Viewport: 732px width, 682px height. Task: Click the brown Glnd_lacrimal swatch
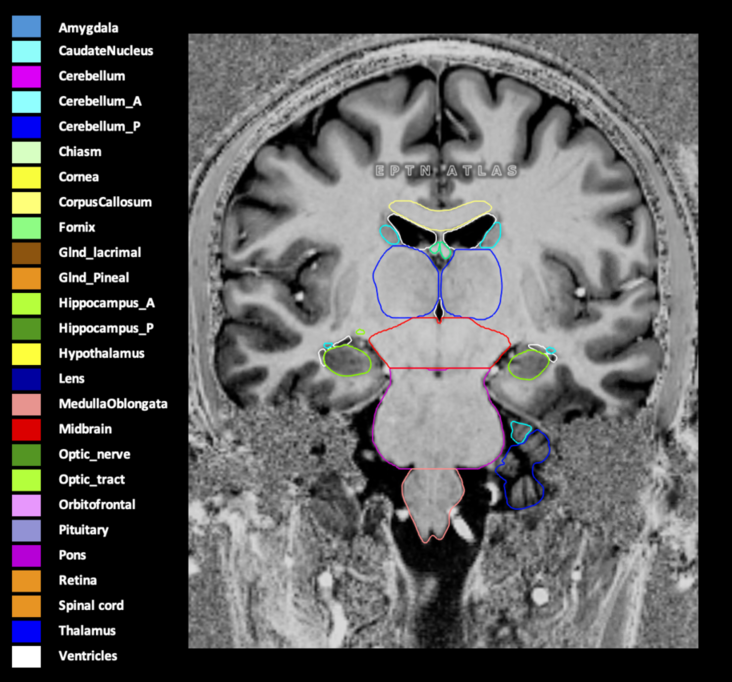point(26,253)
